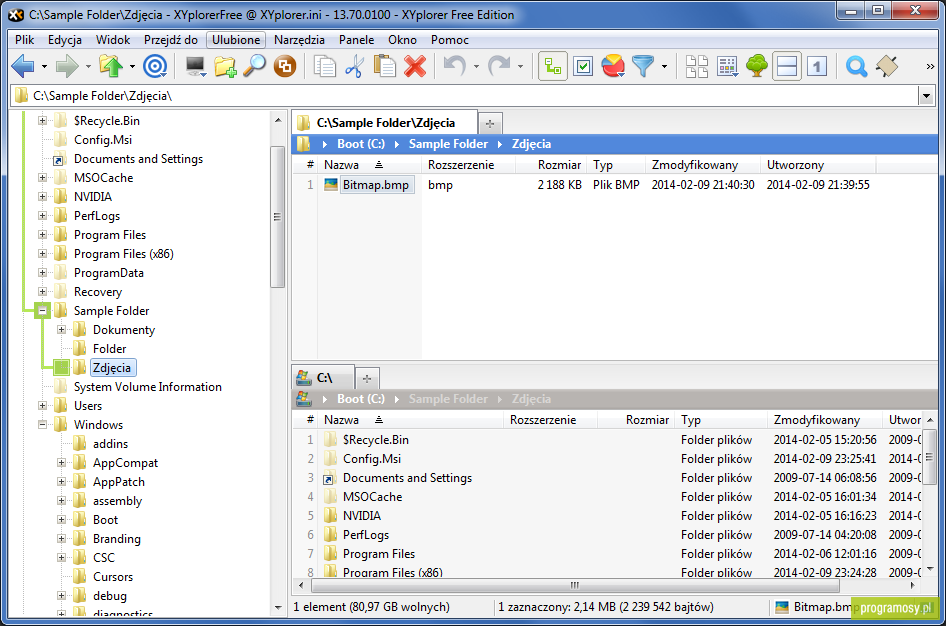Select the Zdjęcia folder in tree

click(x=112, y=368)
